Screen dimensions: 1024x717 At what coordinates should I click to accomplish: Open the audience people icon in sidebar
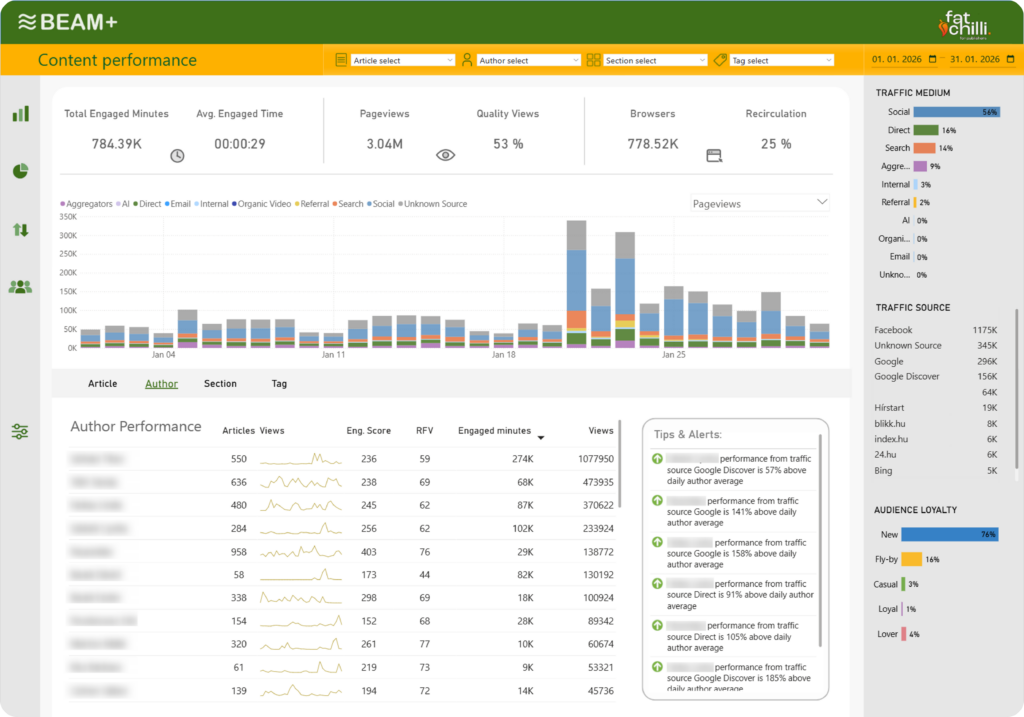click(x=20, y=287)
